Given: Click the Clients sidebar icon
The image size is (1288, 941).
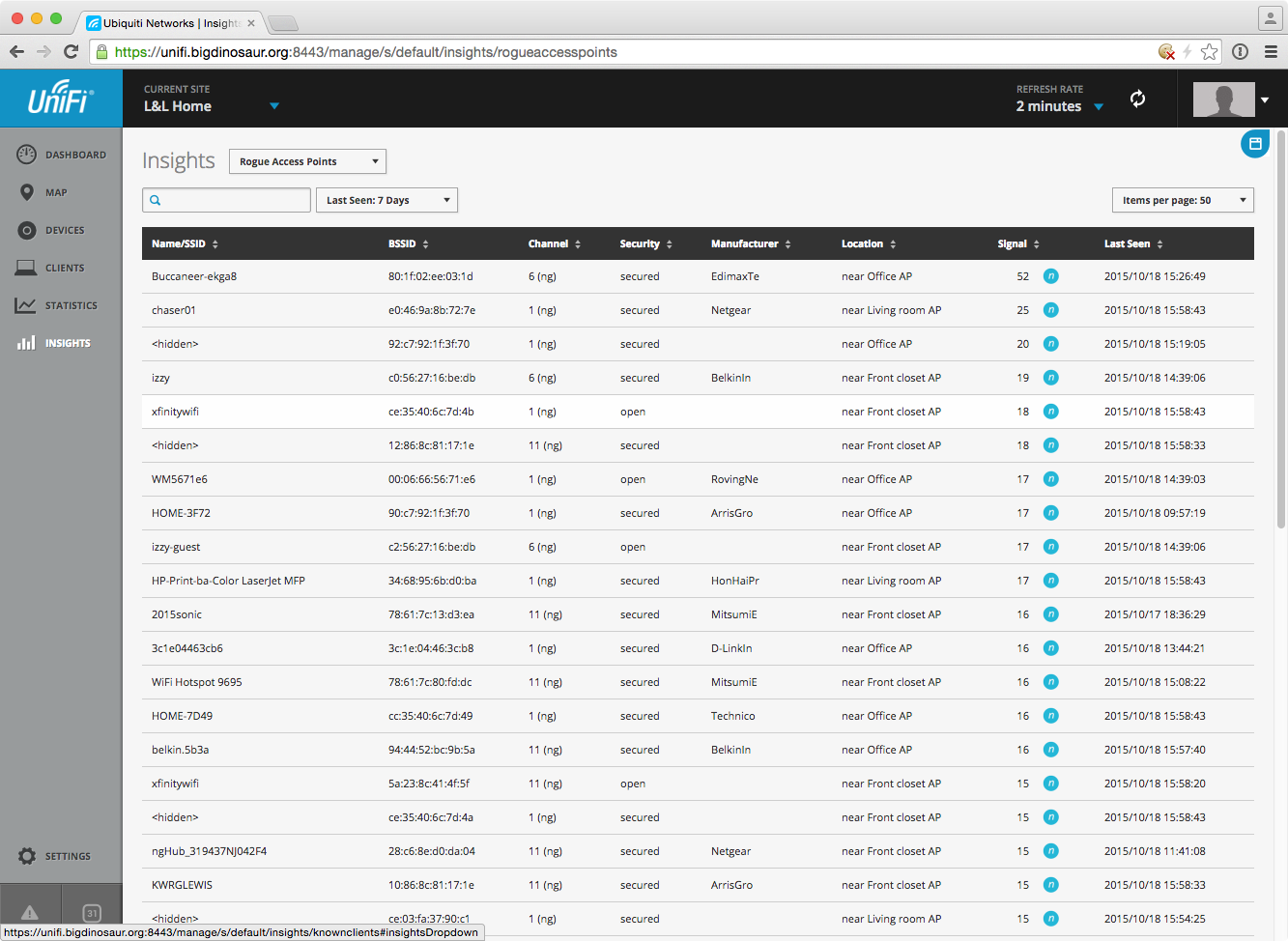Looking at the screenshot, I should [x=27, y=268].
